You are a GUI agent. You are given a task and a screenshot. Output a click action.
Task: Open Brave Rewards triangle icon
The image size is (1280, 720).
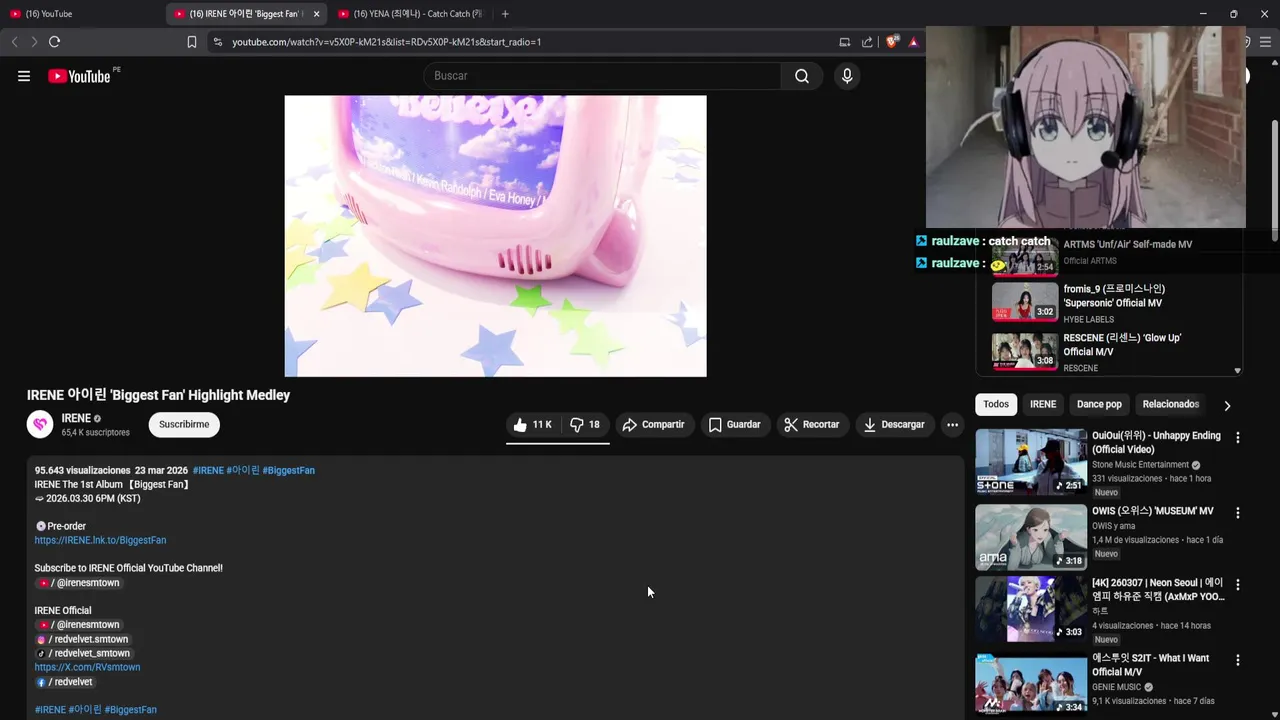pyautogui.click(x=913, y=42)
